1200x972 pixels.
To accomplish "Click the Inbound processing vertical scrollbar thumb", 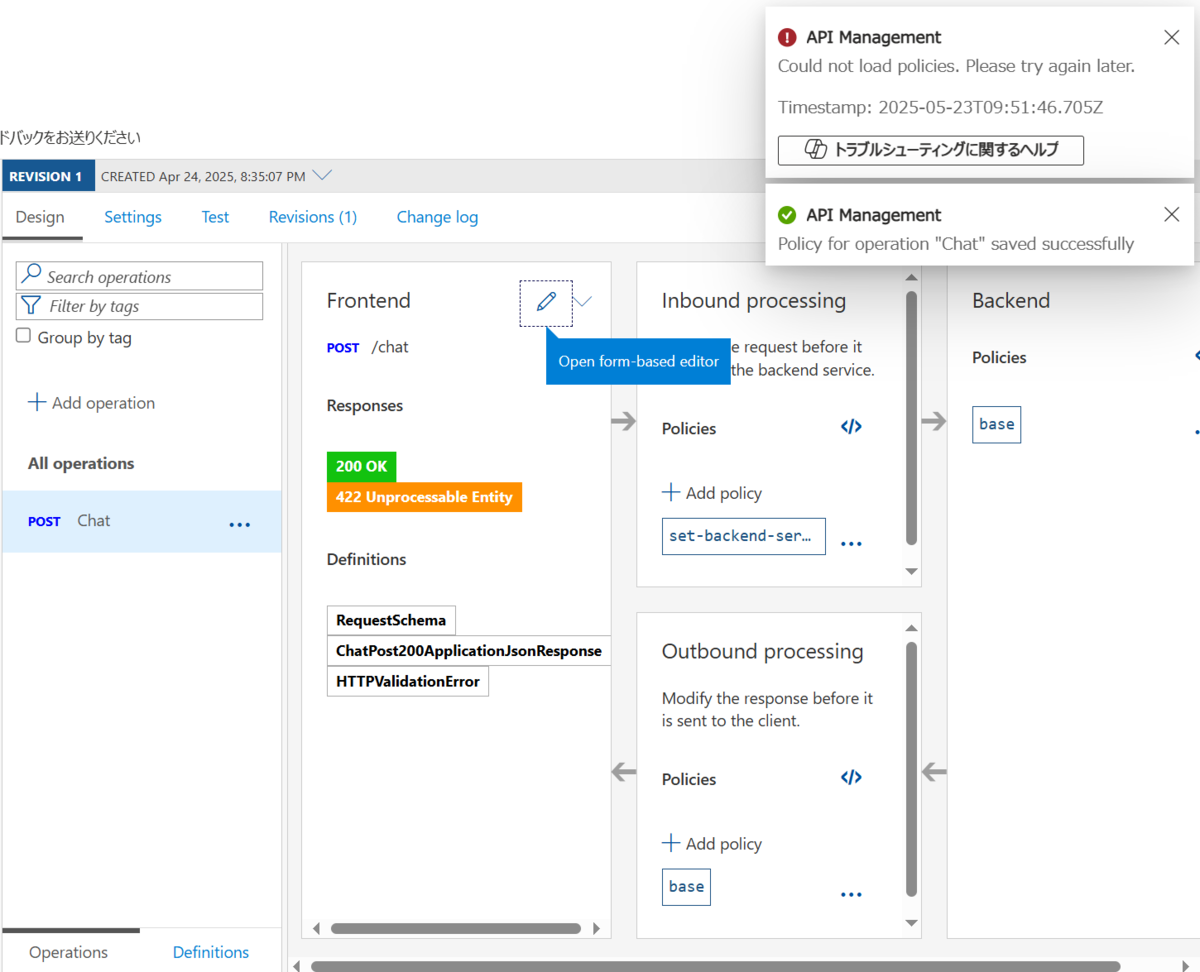I will click(x=911, y=418).
